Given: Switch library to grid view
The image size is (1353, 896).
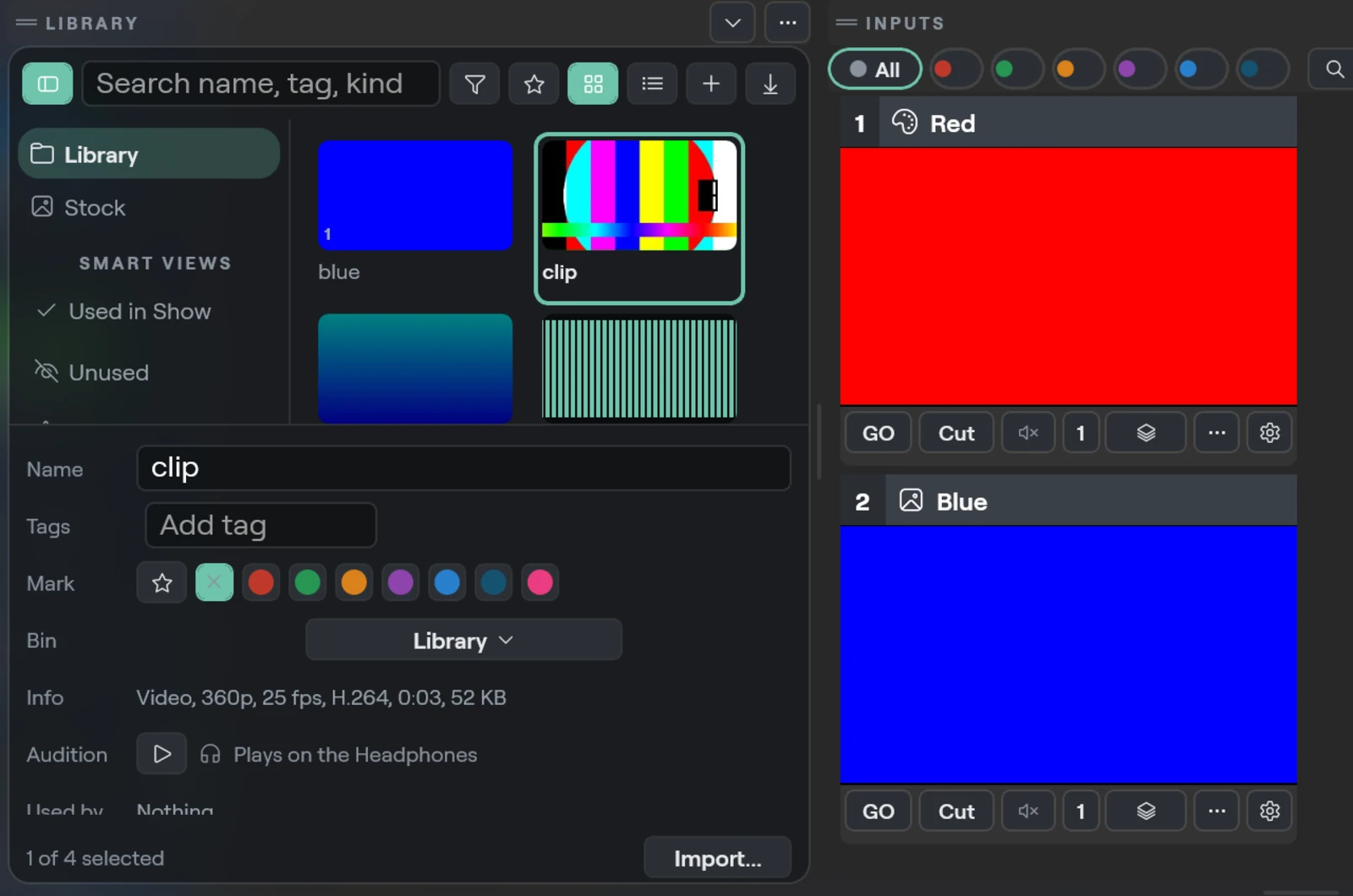Looking at the screenshot, I should click(593, 84).
